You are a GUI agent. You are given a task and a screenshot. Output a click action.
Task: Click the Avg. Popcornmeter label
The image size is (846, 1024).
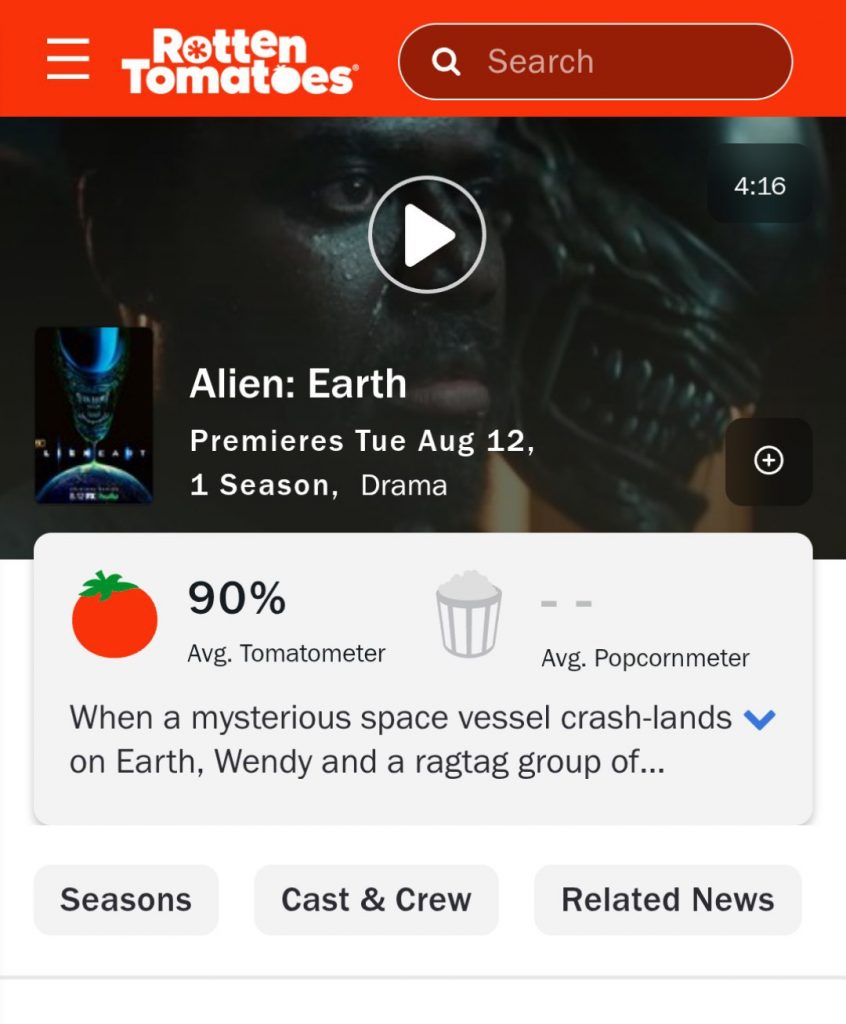click(645, 658)
